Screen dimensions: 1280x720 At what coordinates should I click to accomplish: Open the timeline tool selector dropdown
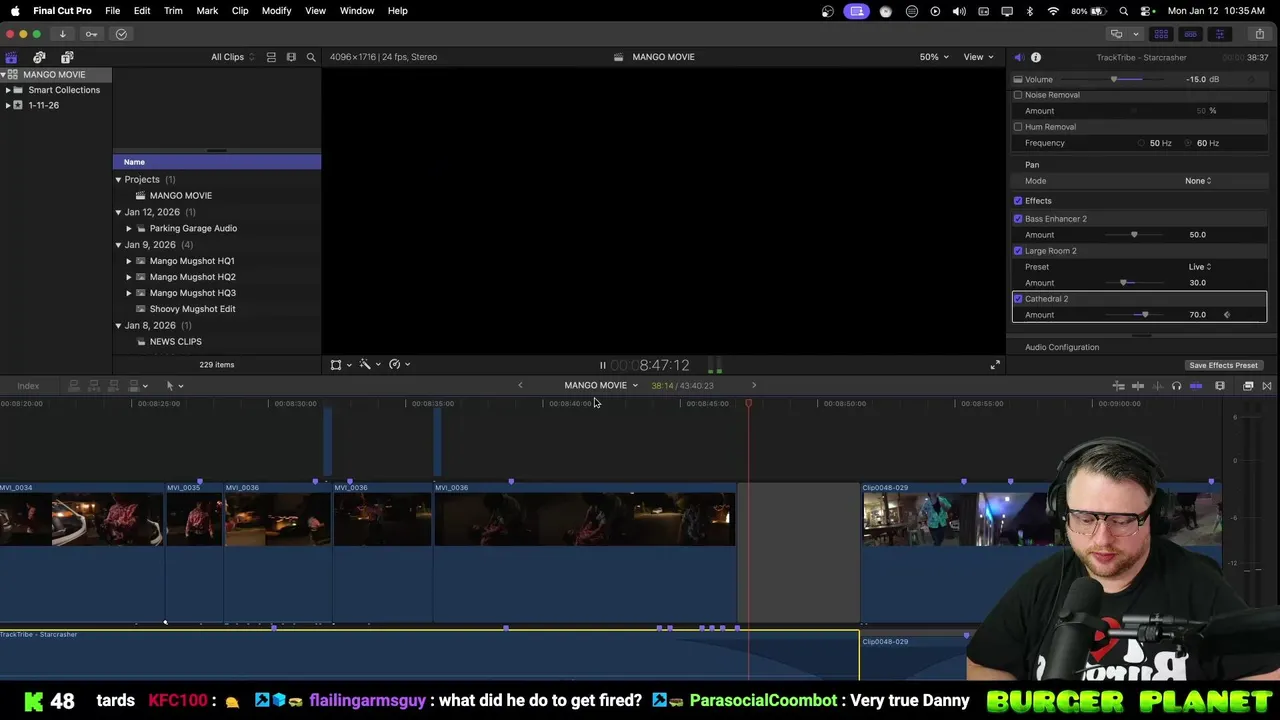point(174,386)
